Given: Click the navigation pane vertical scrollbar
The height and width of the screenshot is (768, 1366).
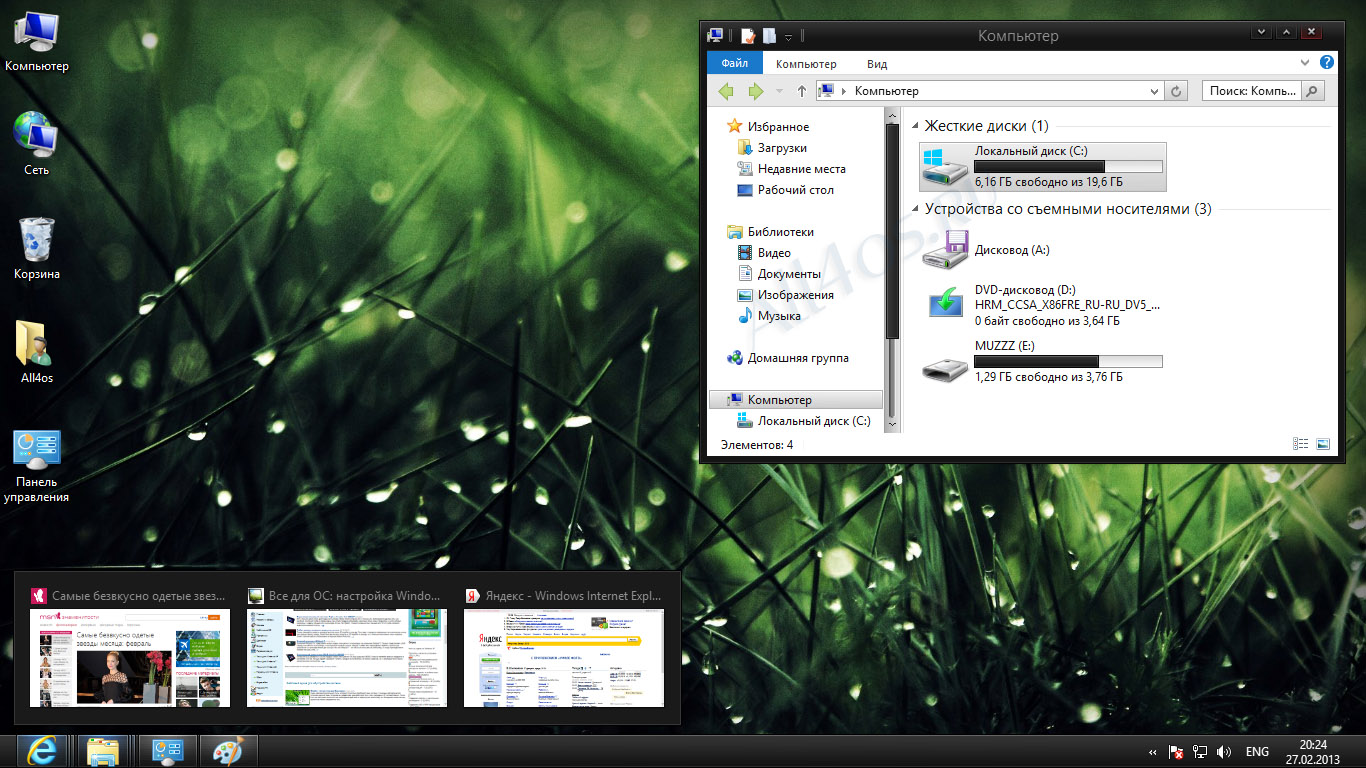Looking at the screenshot, I should 892,230.
